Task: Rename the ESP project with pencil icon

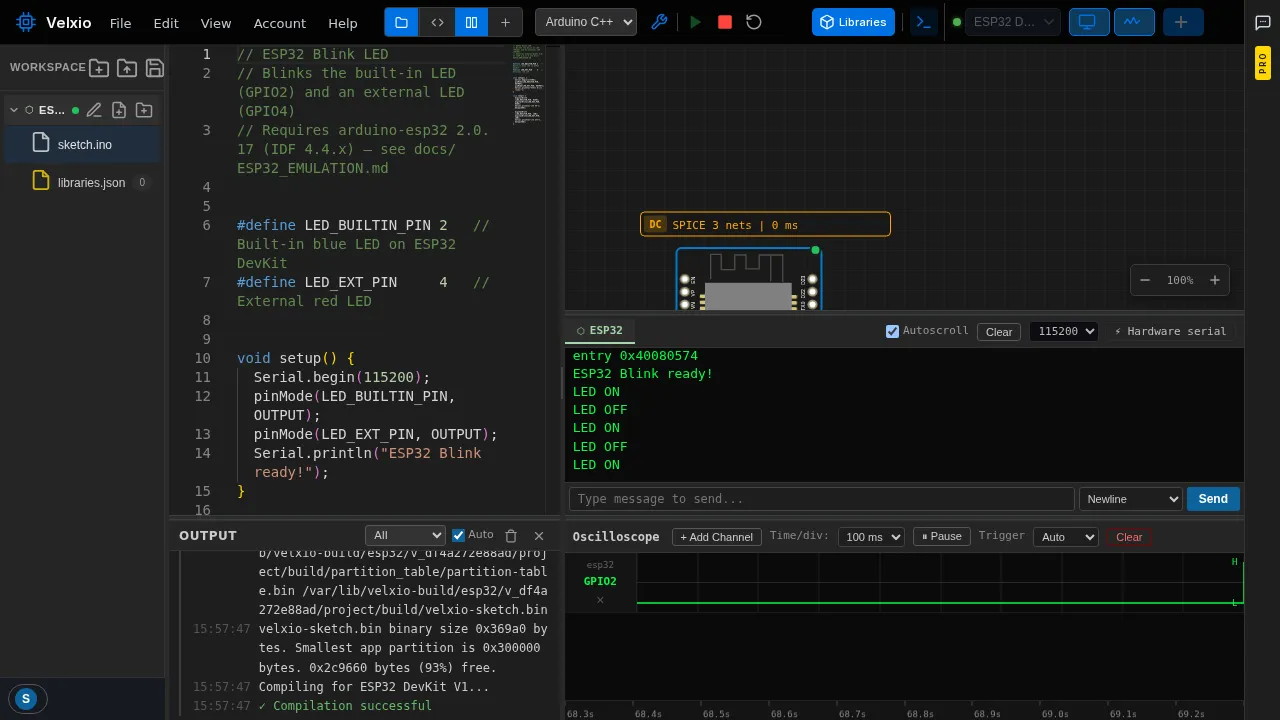Action: tap(94, 110)
